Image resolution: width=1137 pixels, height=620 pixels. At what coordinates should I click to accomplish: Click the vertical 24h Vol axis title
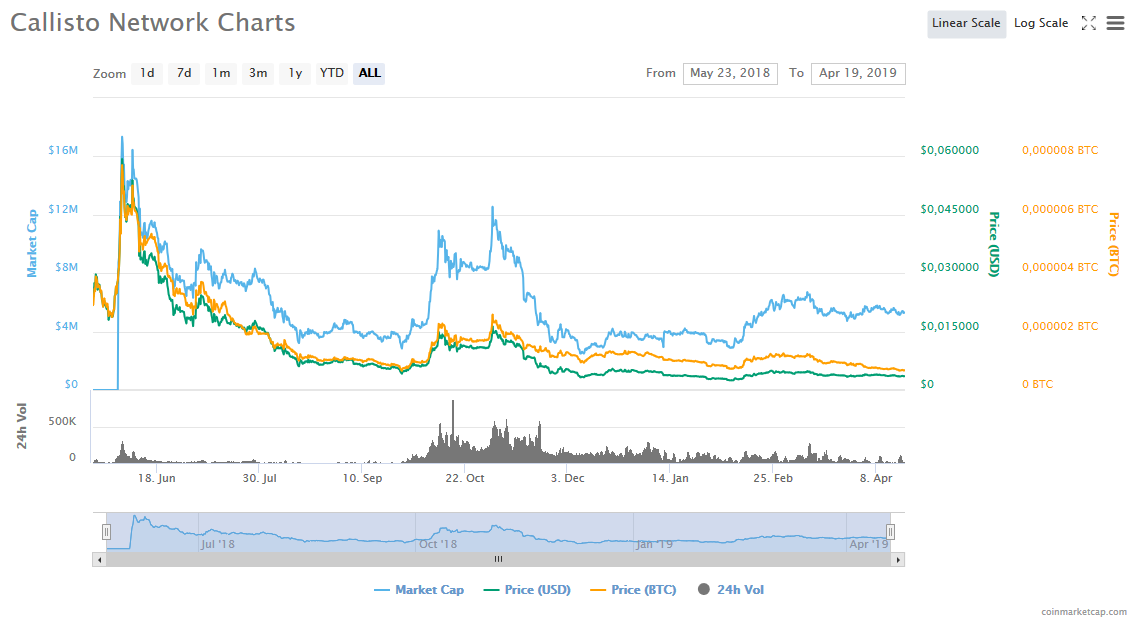coord(22,426)
